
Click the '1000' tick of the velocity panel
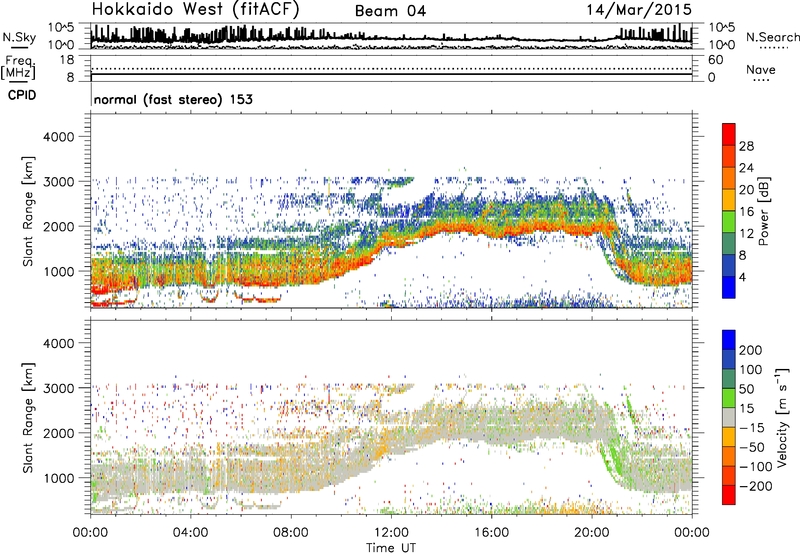(59, 478)
